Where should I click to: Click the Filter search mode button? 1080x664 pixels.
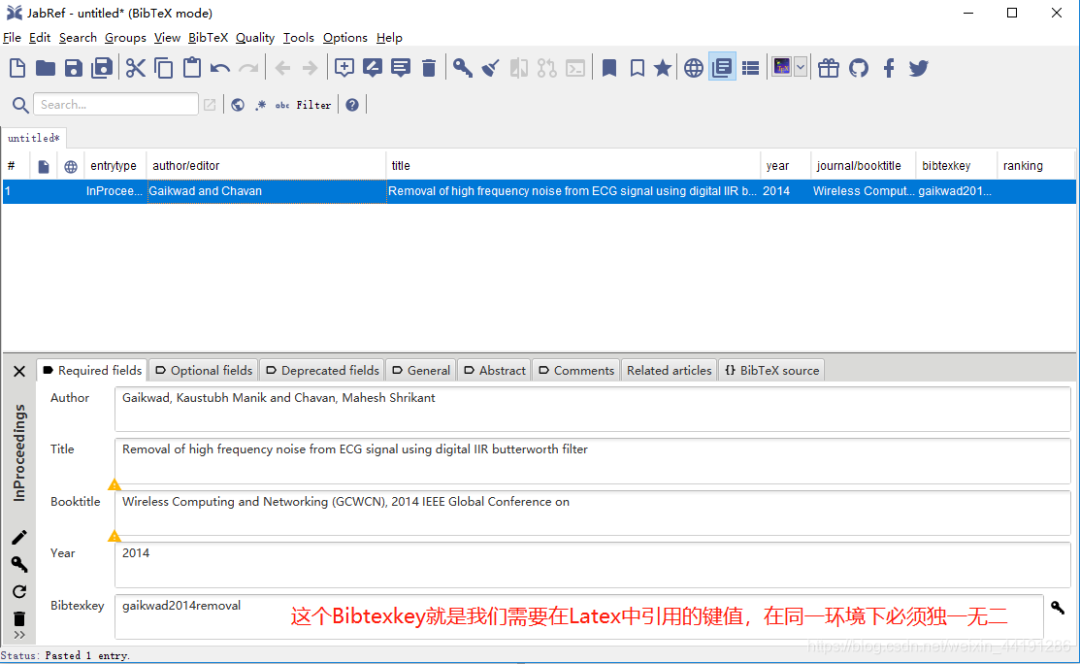[313, 105]
